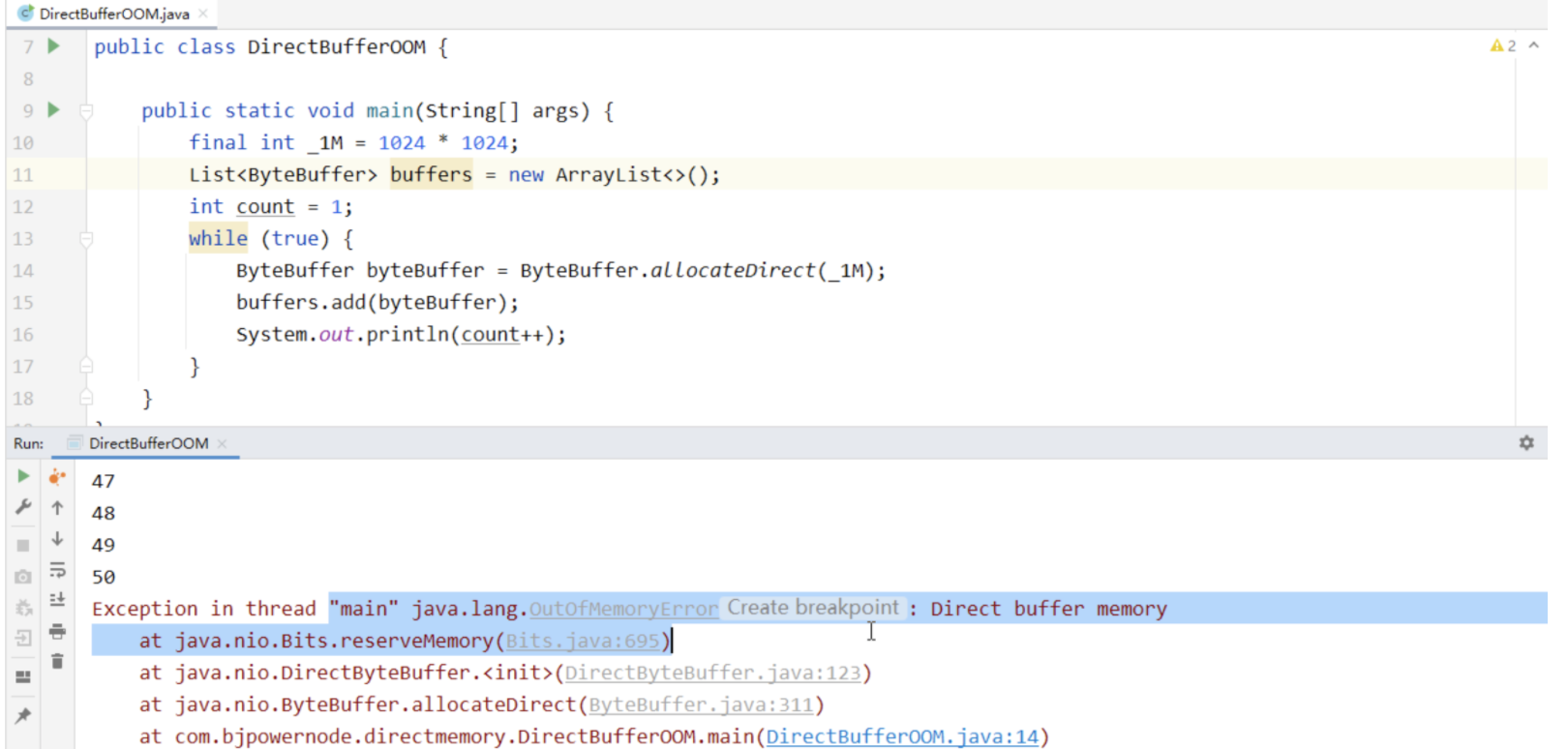Click console output line 48
Screen dimensions: 1568x749
point(104,513)
